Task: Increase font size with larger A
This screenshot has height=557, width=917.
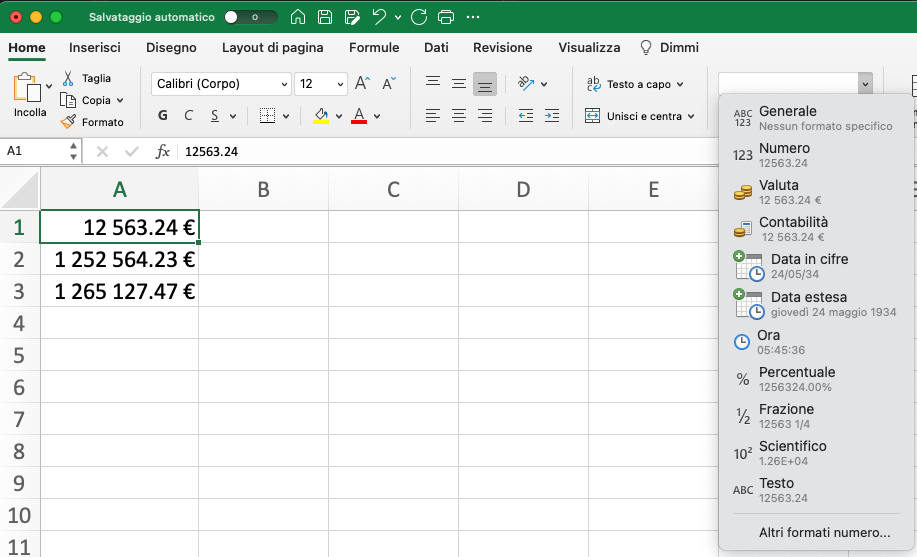Action: (x=362, y=84)
